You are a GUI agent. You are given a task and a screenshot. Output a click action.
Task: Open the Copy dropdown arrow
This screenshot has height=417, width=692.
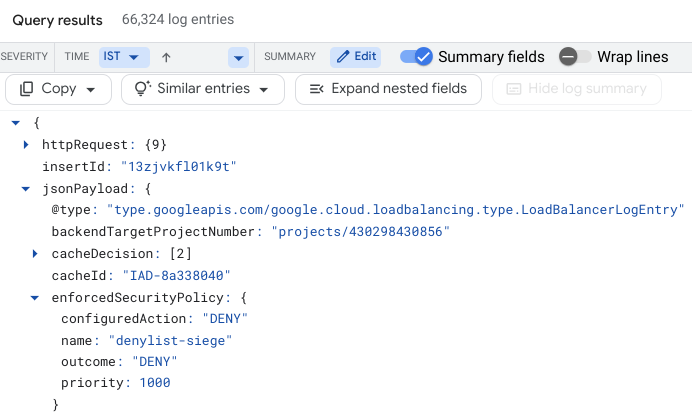[x=91, y=90]
